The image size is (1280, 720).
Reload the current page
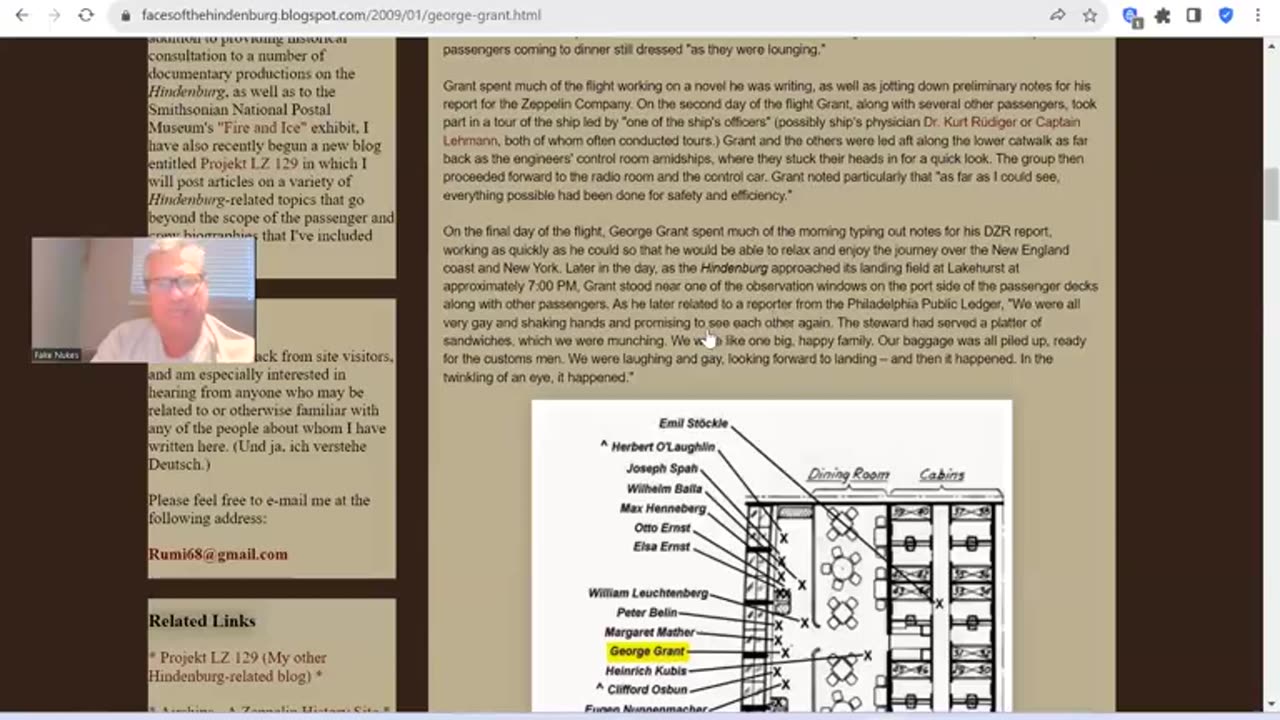point(86,15)
